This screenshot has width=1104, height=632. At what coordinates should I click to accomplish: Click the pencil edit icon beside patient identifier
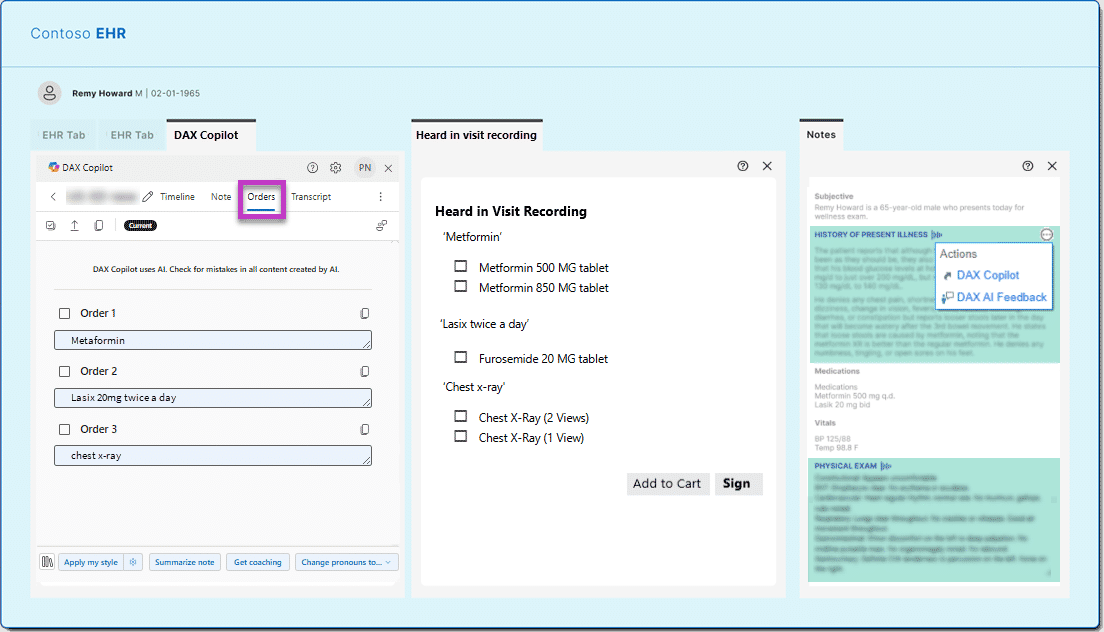coord(147,196)
